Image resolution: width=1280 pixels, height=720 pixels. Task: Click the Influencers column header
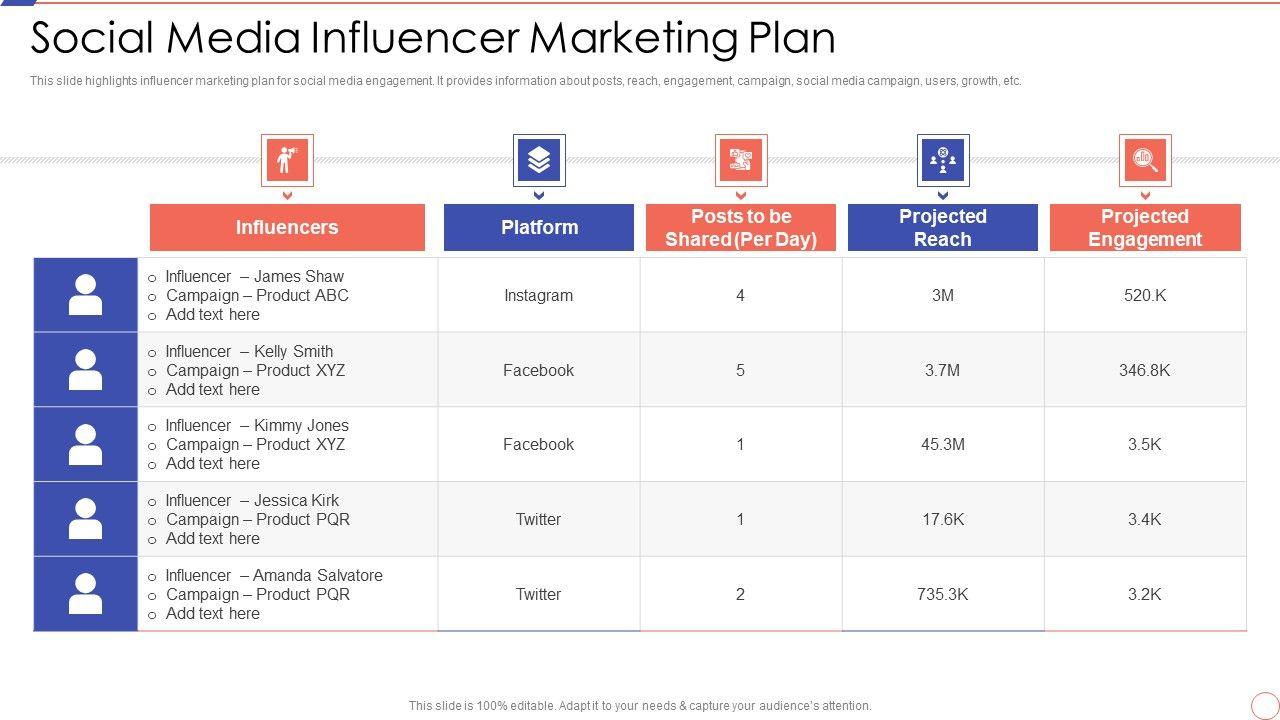287,228
